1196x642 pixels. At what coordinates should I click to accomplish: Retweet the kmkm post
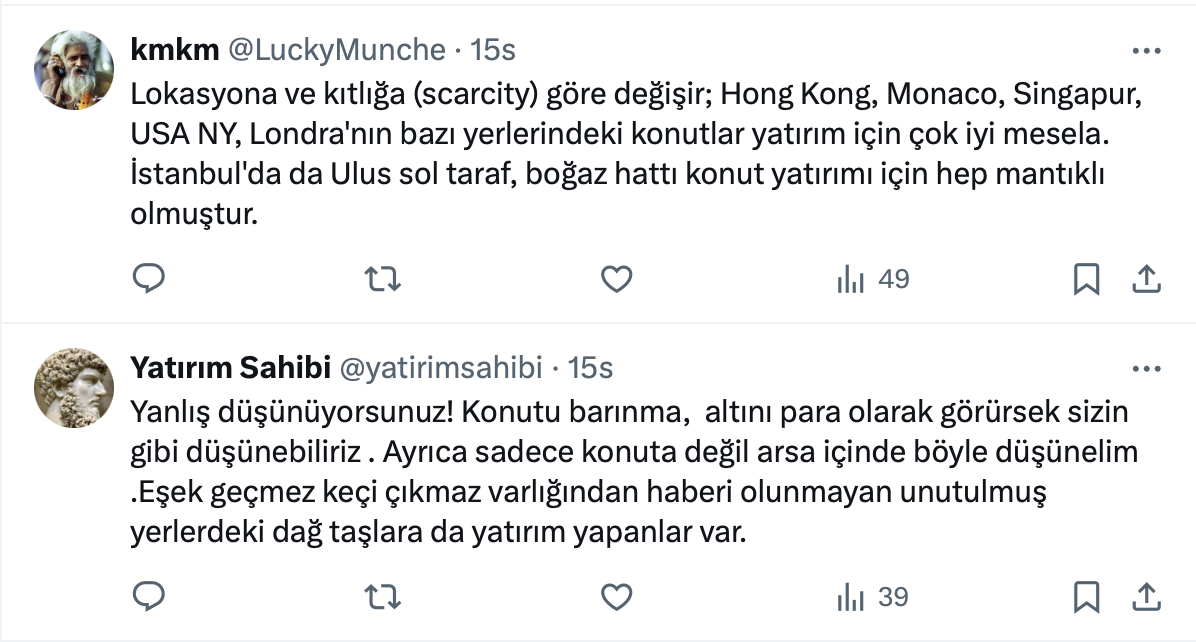click(380, 280)
